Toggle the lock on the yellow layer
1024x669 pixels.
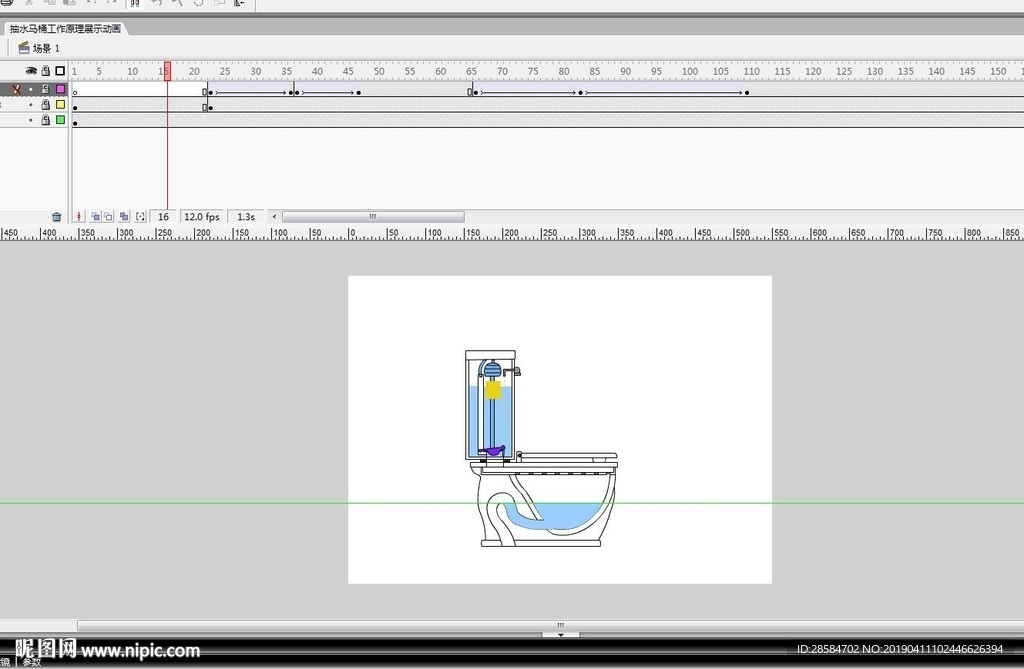[46, 105]
